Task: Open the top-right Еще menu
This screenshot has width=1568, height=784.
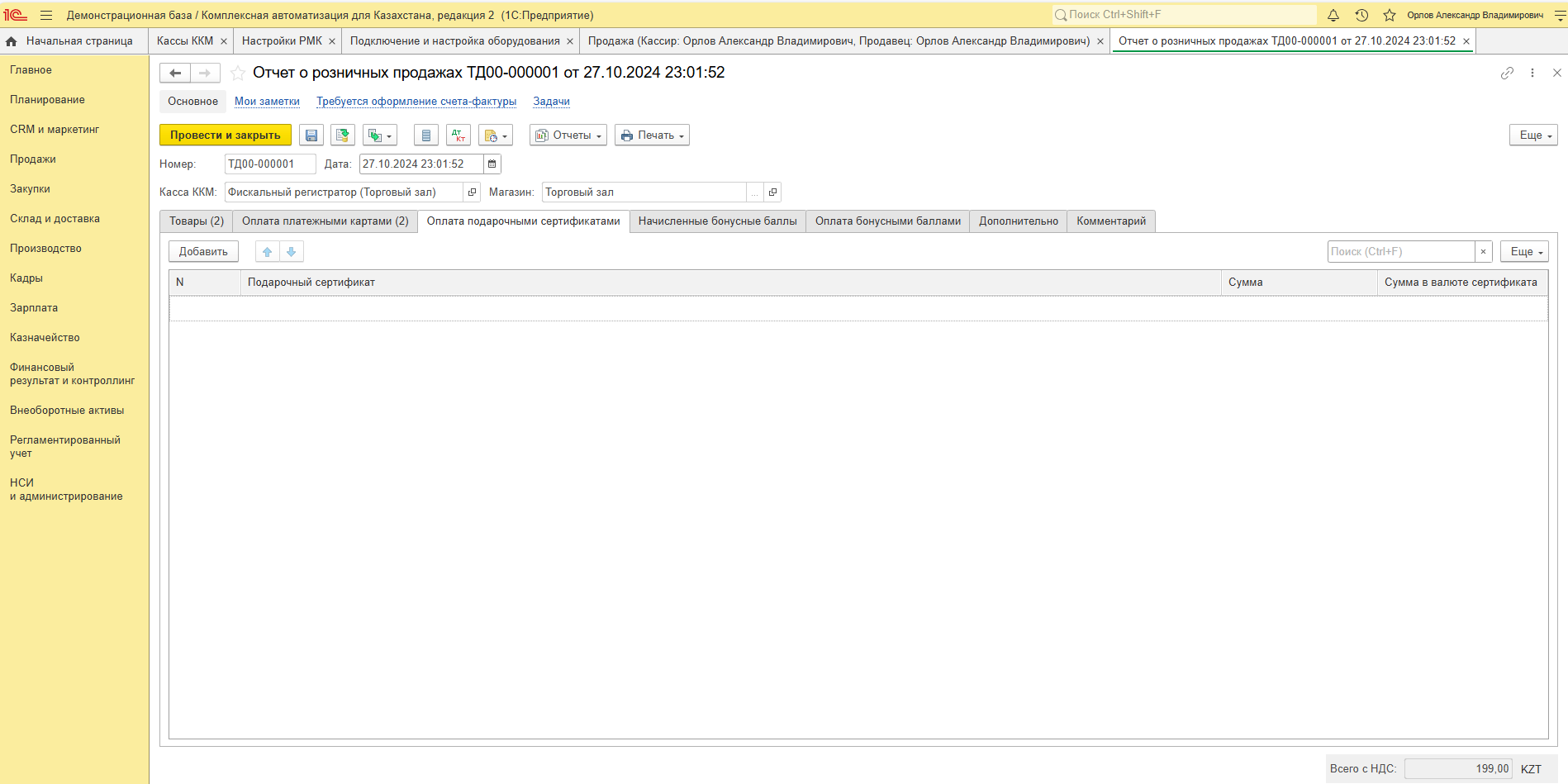Action: coord(1532,135)
